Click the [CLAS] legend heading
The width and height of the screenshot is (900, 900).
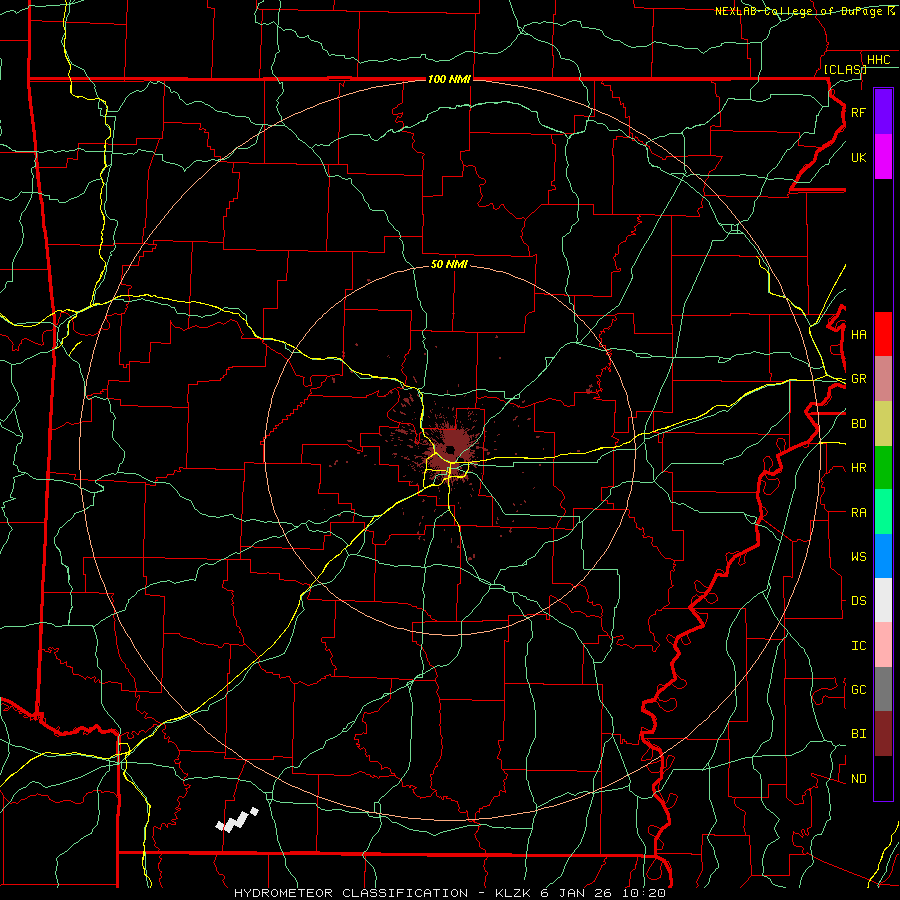(845, 69)
